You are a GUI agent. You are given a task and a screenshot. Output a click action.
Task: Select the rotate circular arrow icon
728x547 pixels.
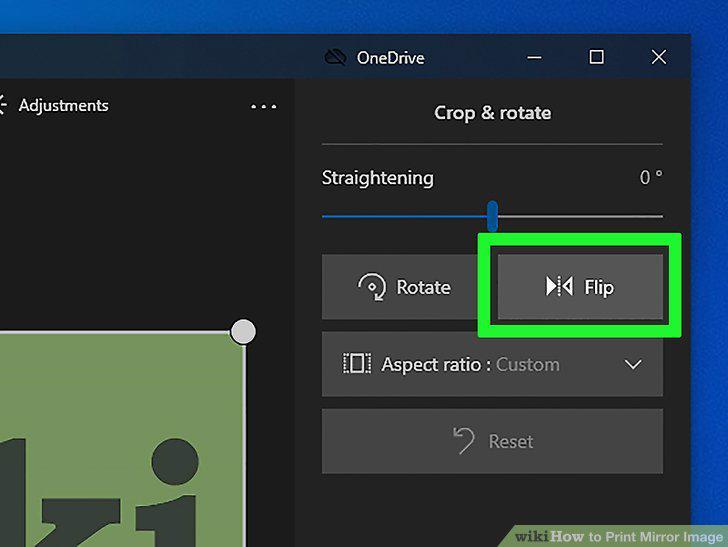(372, 287)
